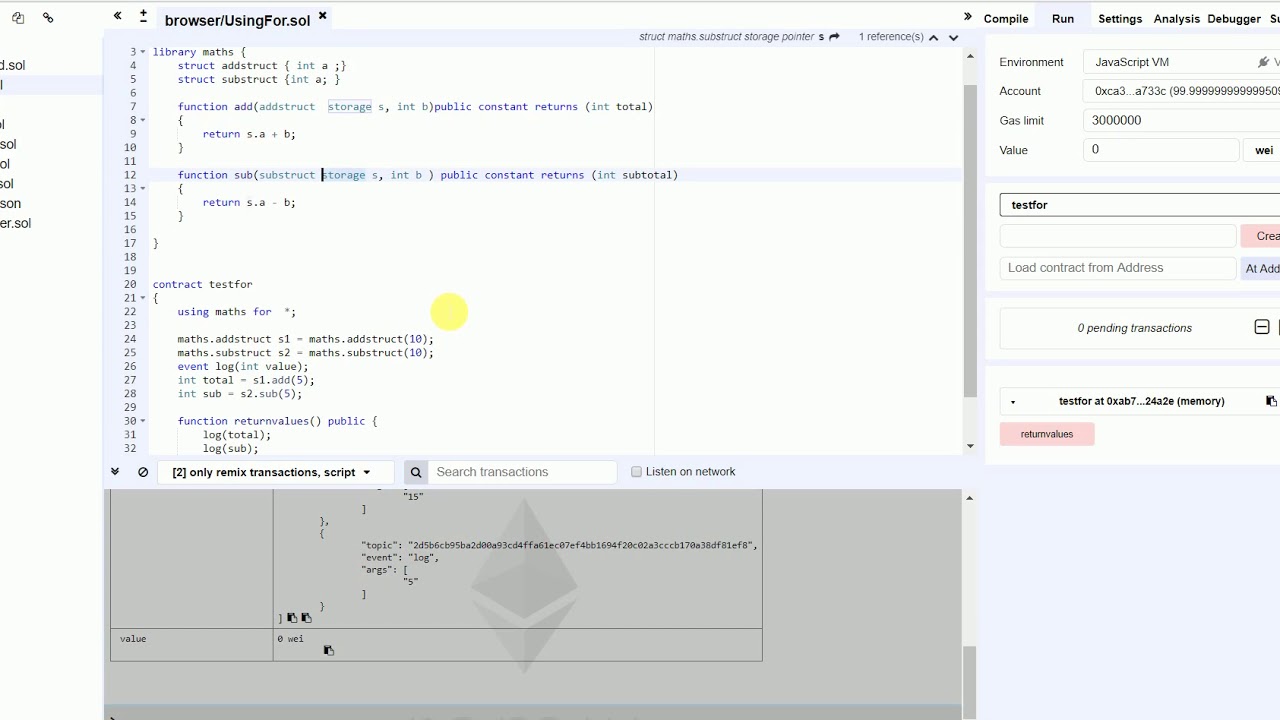Viewport: 1280px width, 720px height.
Task: Click the 'using maths for *;' code line
Action: (237, 312)
